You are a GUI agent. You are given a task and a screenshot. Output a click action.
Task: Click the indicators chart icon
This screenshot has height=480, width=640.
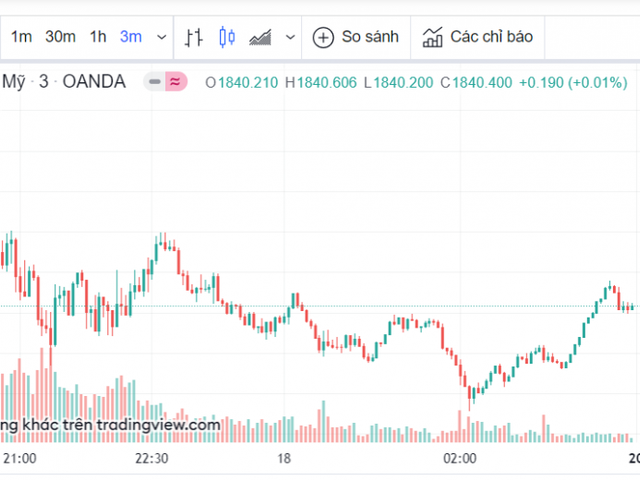(433, 38)
